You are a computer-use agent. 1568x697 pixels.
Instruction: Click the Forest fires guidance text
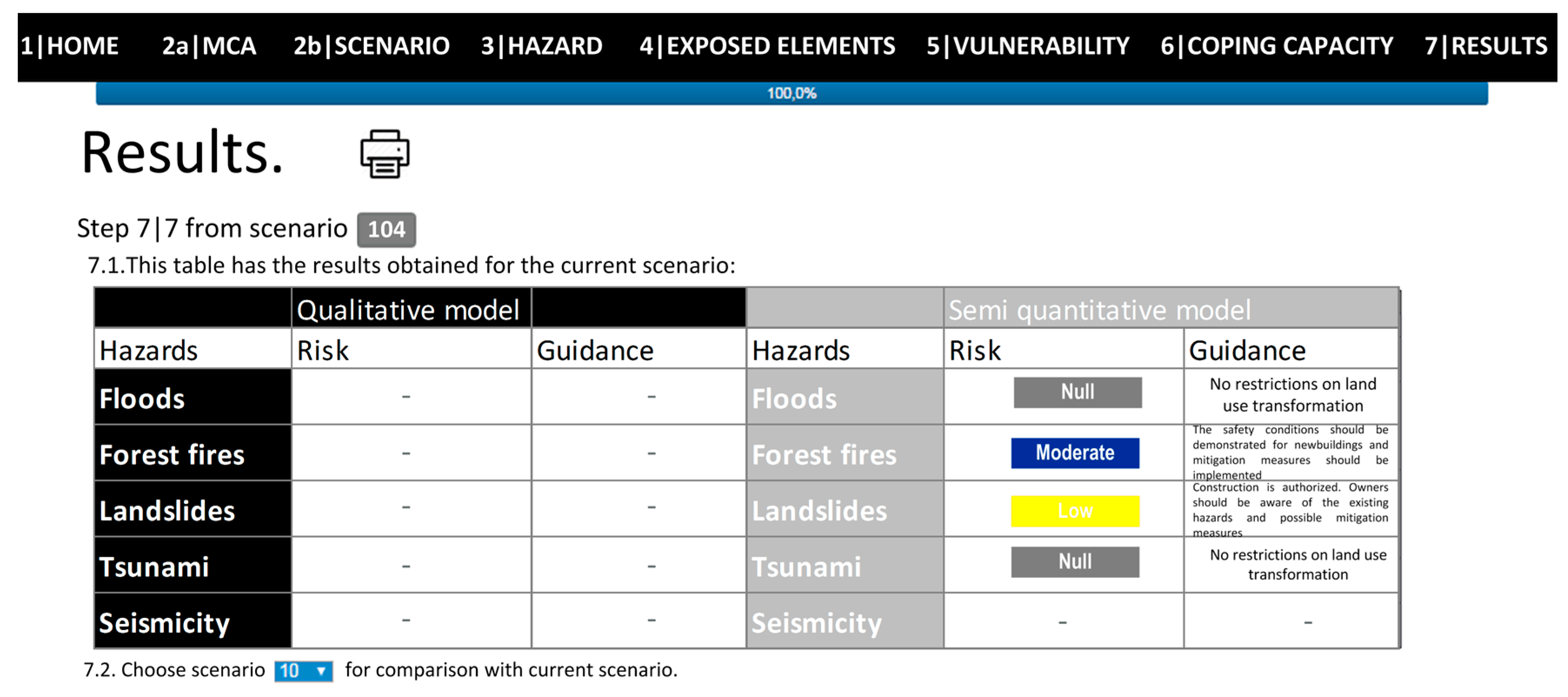(1290, 452)
